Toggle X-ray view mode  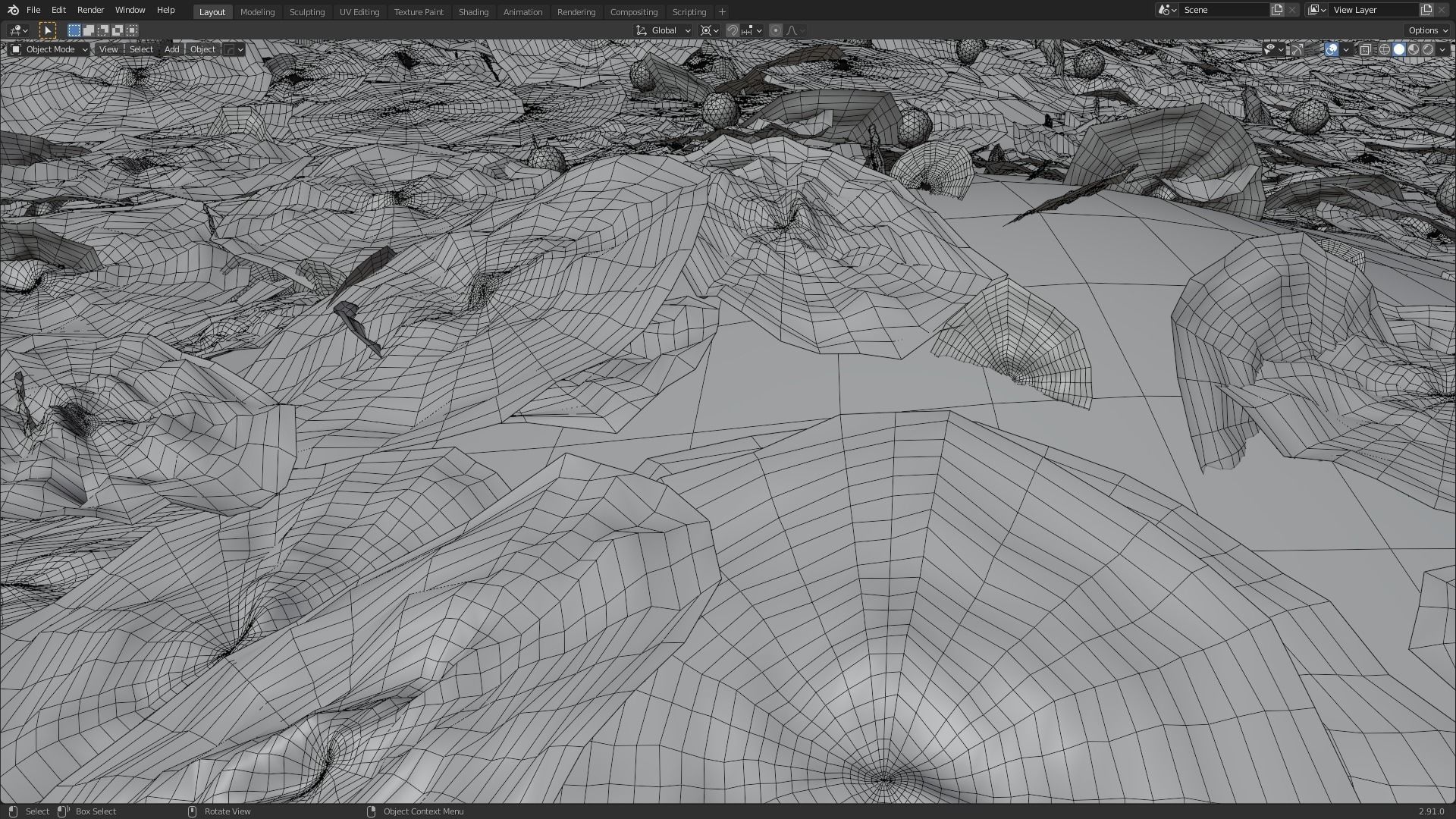pos(1365,49)
